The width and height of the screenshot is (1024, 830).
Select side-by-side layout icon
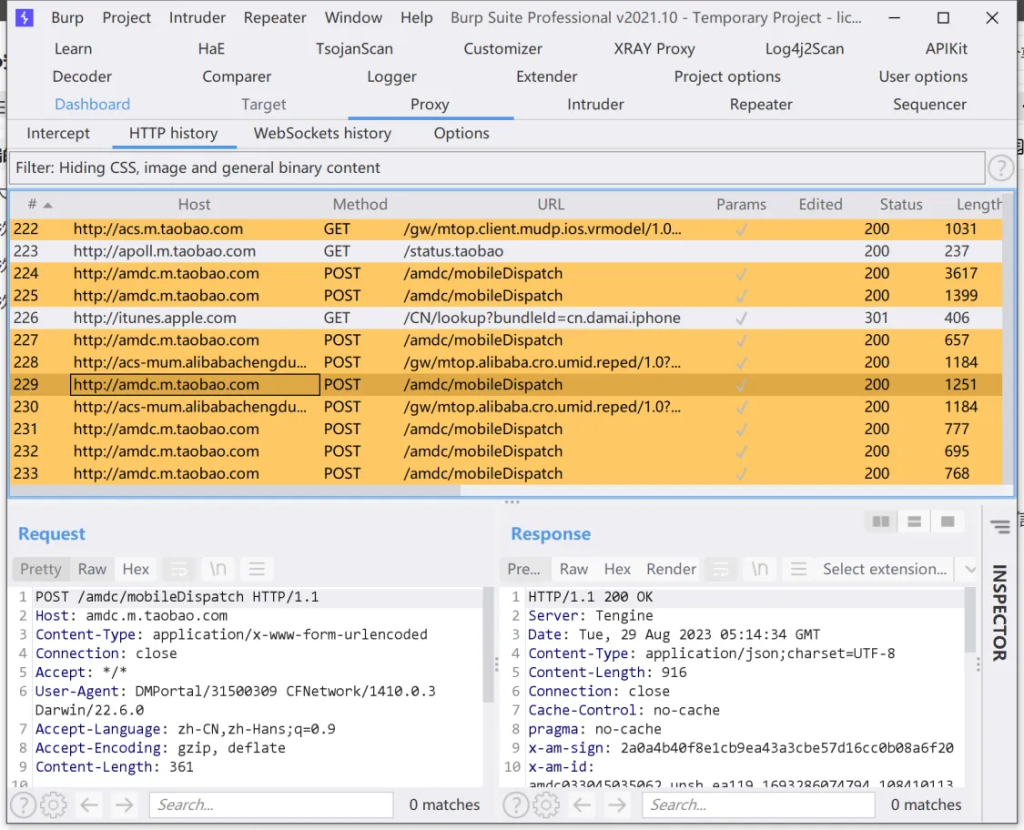[881, 522]
